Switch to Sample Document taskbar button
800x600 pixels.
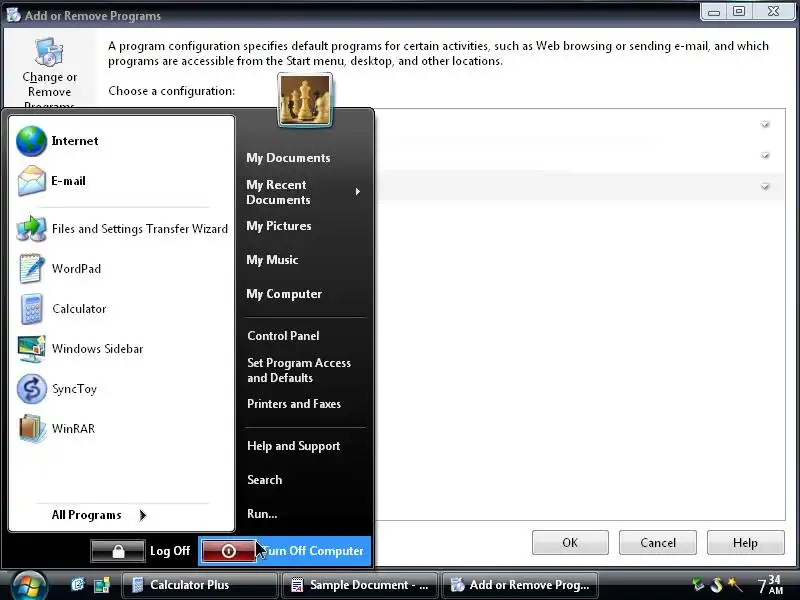pos(359,585)
